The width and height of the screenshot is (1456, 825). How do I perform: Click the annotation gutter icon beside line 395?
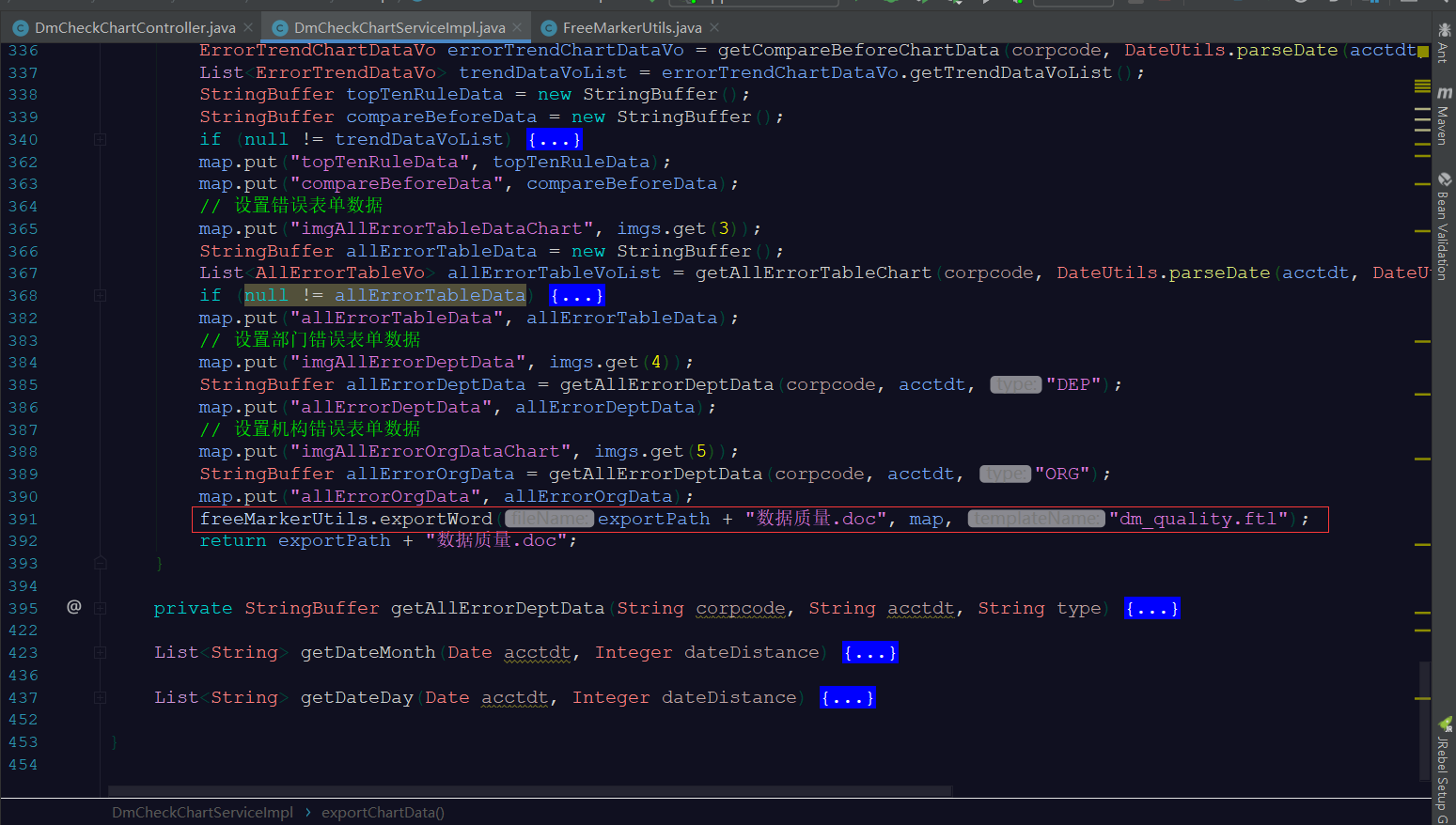[x=73, y=608]
